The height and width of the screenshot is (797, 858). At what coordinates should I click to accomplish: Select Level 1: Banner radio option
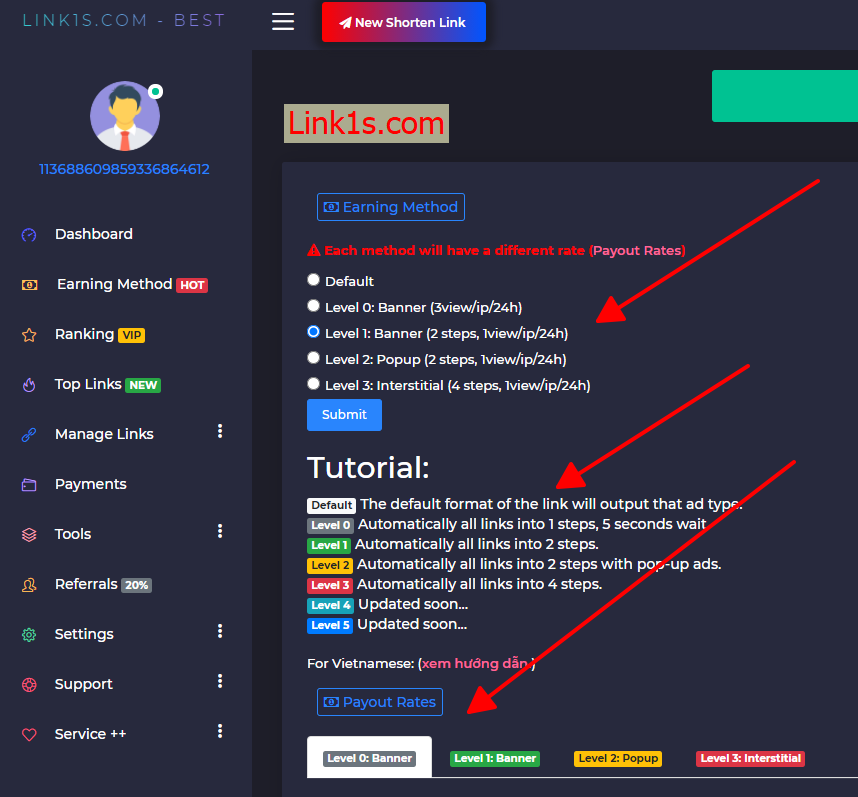point(313,331)
